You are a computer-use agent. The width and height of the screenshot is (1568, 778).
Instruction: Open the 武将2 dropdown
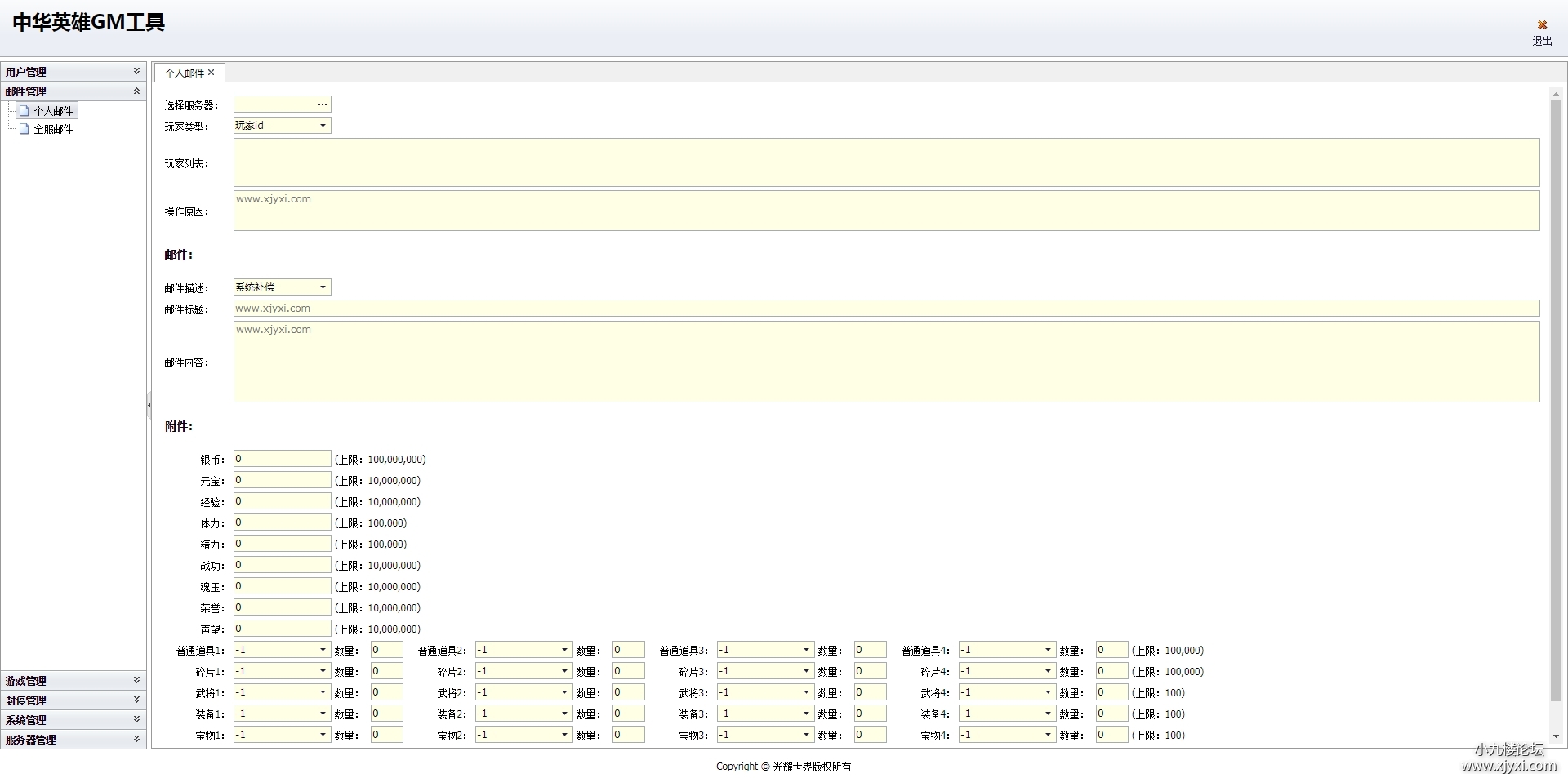pos(564,692)
